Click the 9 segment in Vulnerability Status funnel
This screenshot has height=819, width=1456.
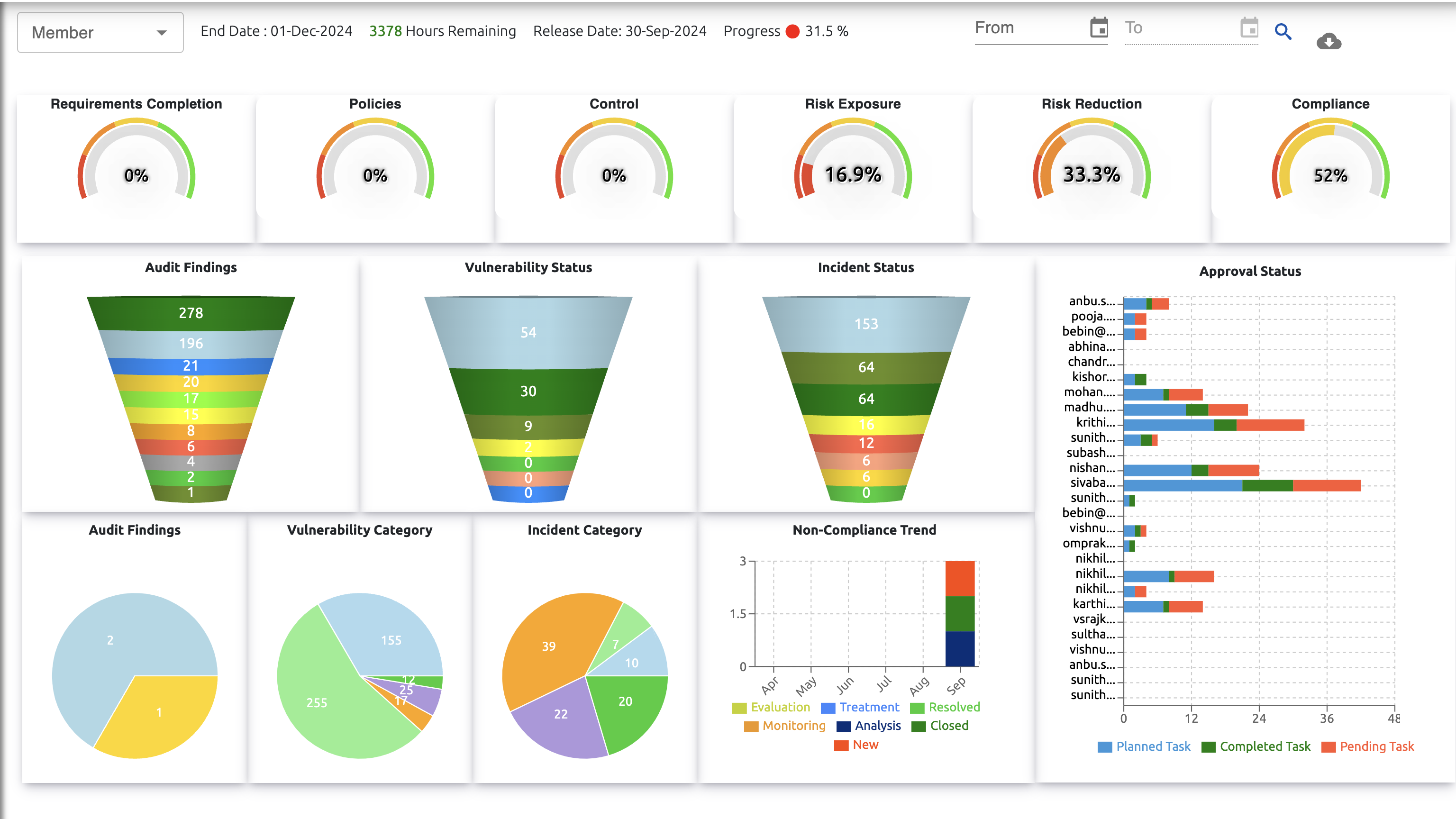(x=528, y=426)
